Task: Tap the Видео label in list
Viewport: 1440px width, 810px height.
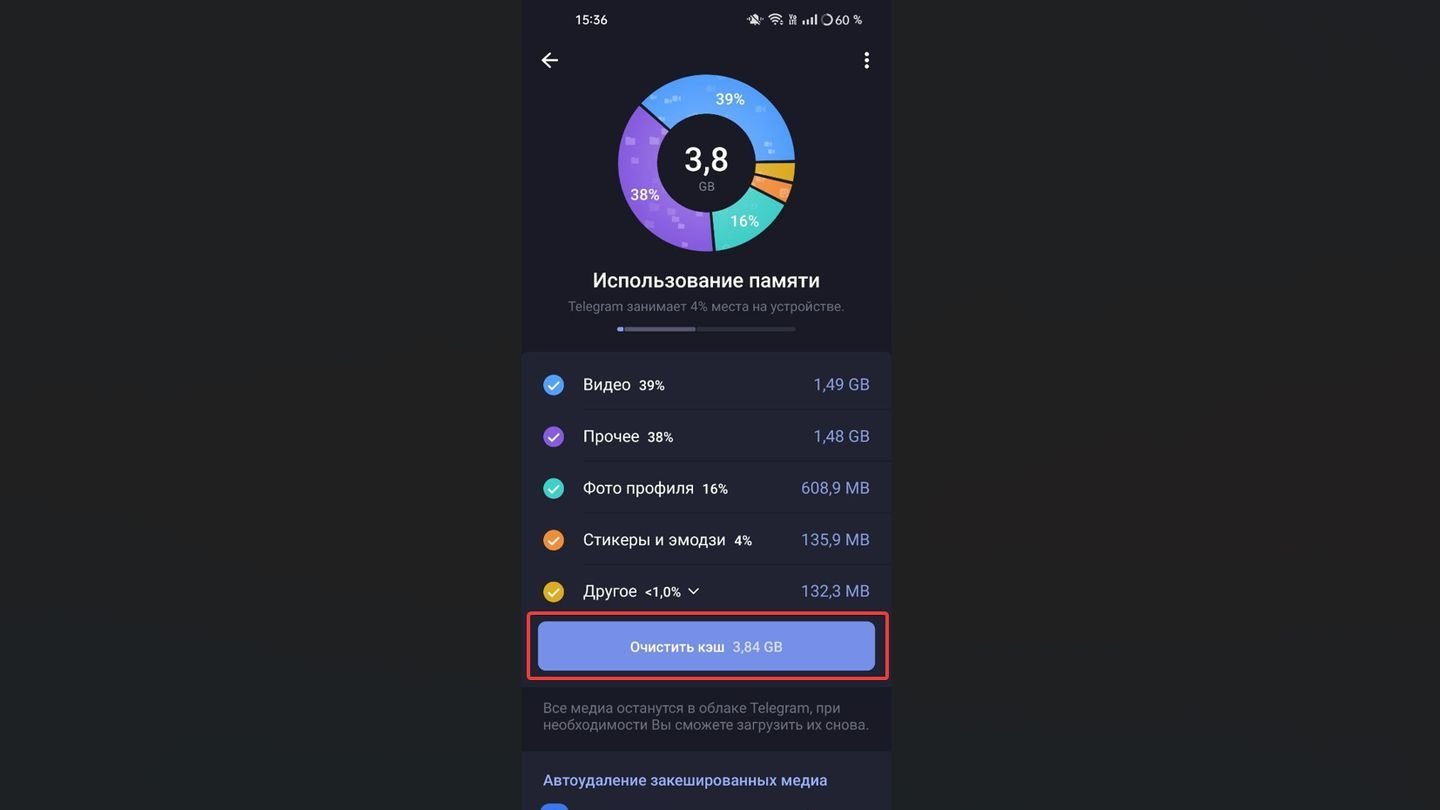Action: point(607,384)
